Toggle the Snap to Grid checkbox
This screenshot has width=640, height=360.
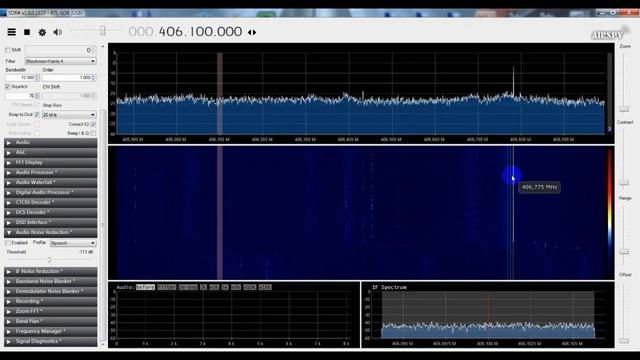[x=37, y=115]
